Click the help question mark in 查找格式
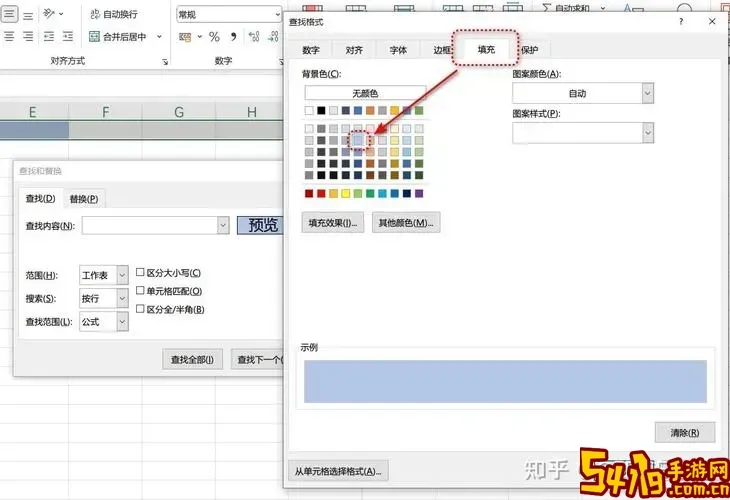The height and width of the screenshot is (500, 730). (681, 21)
